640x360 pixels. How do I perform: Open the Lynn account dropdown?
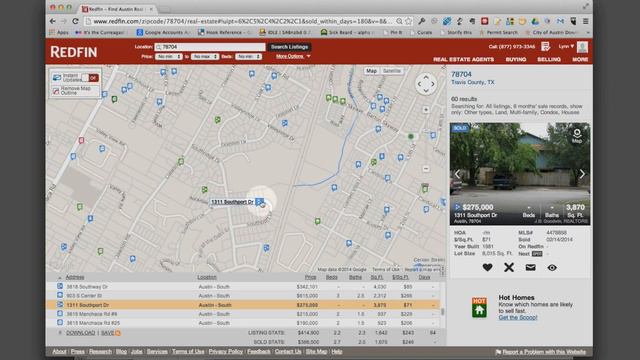pos(567,47)
